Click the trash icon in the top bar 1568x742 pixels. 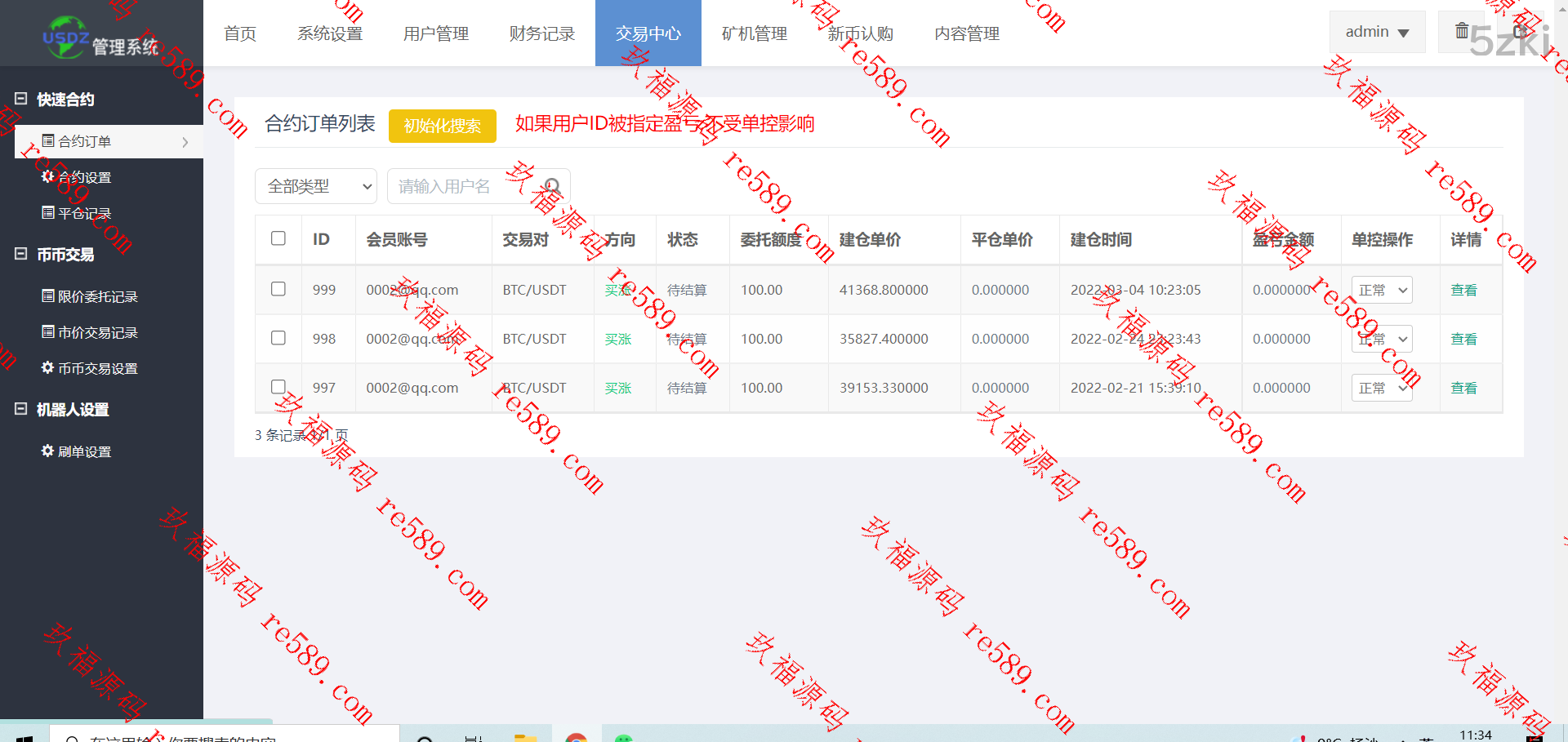1461,32
